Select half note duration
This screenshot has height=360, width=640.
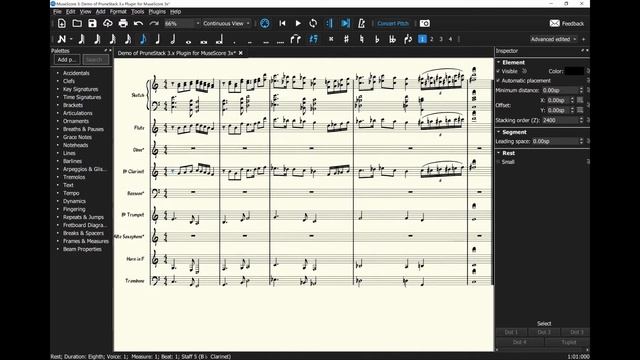point(173,39)
